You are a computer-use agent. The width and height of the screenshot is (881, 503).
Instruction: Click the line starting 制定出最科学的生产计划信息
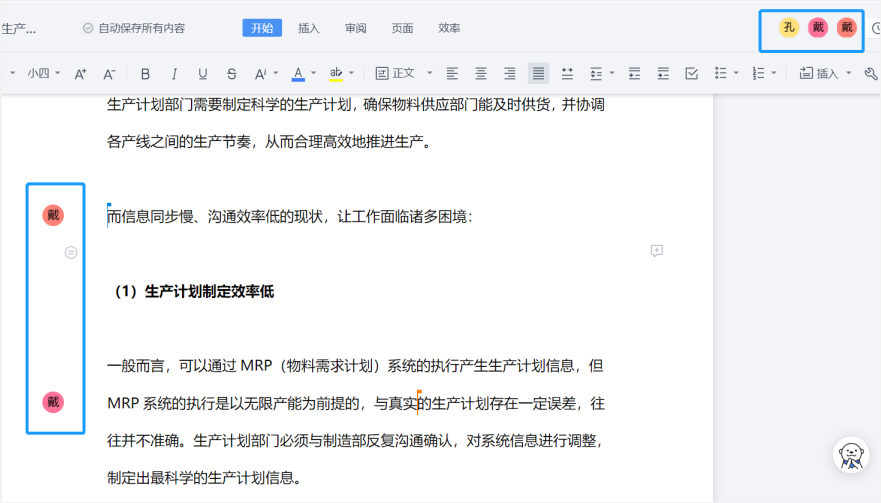click(205, 478)
